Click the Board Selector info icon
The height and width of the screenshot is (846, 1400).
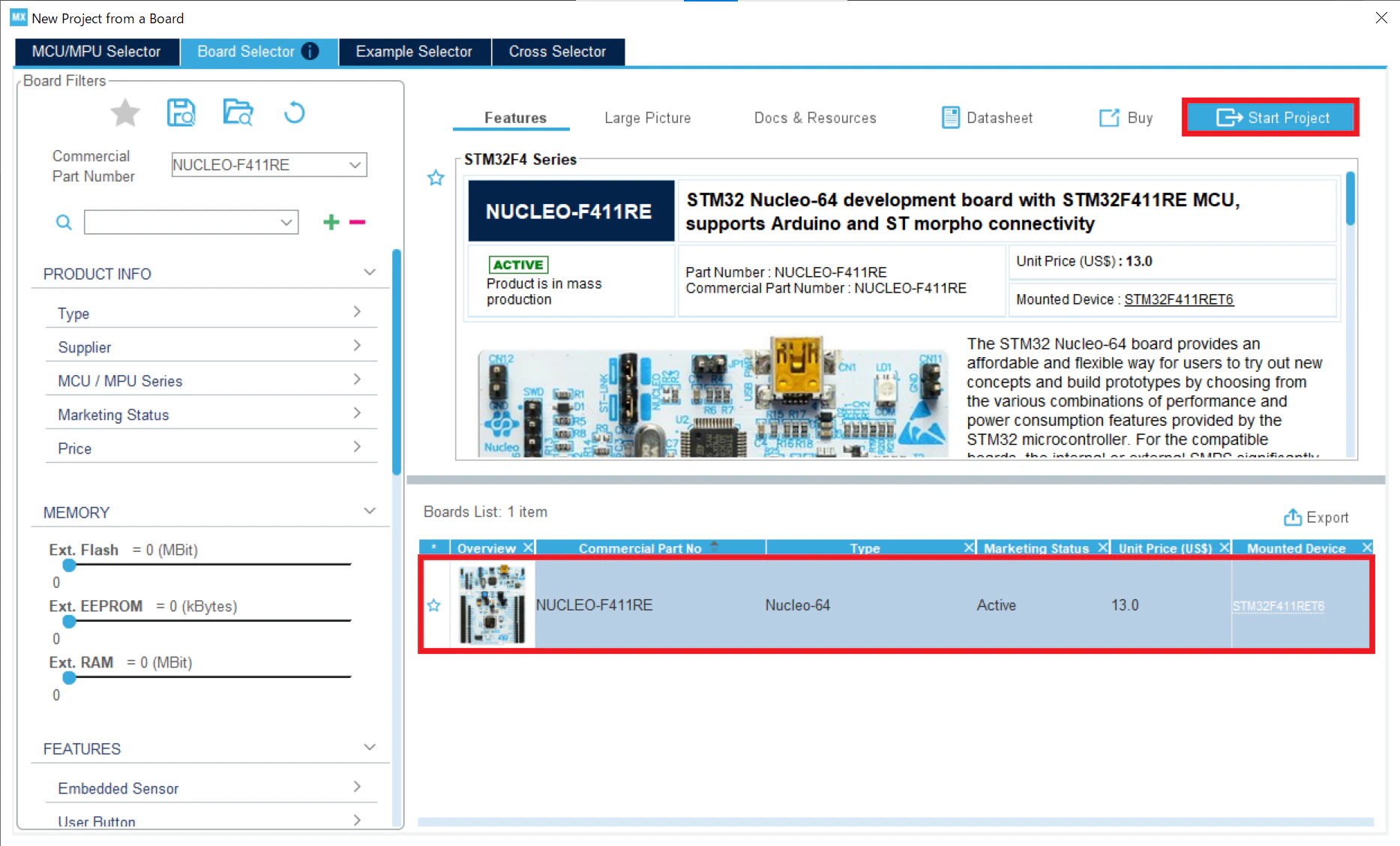tap(310, 51)
